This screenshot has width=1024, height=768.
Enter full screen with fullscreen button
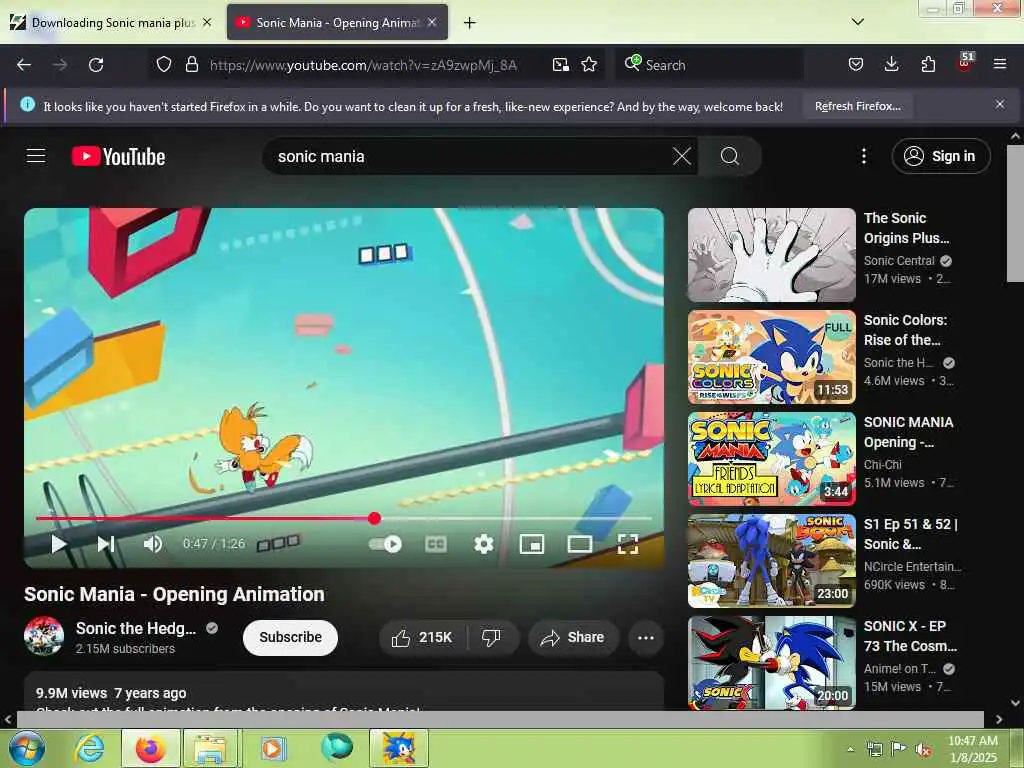628,544
